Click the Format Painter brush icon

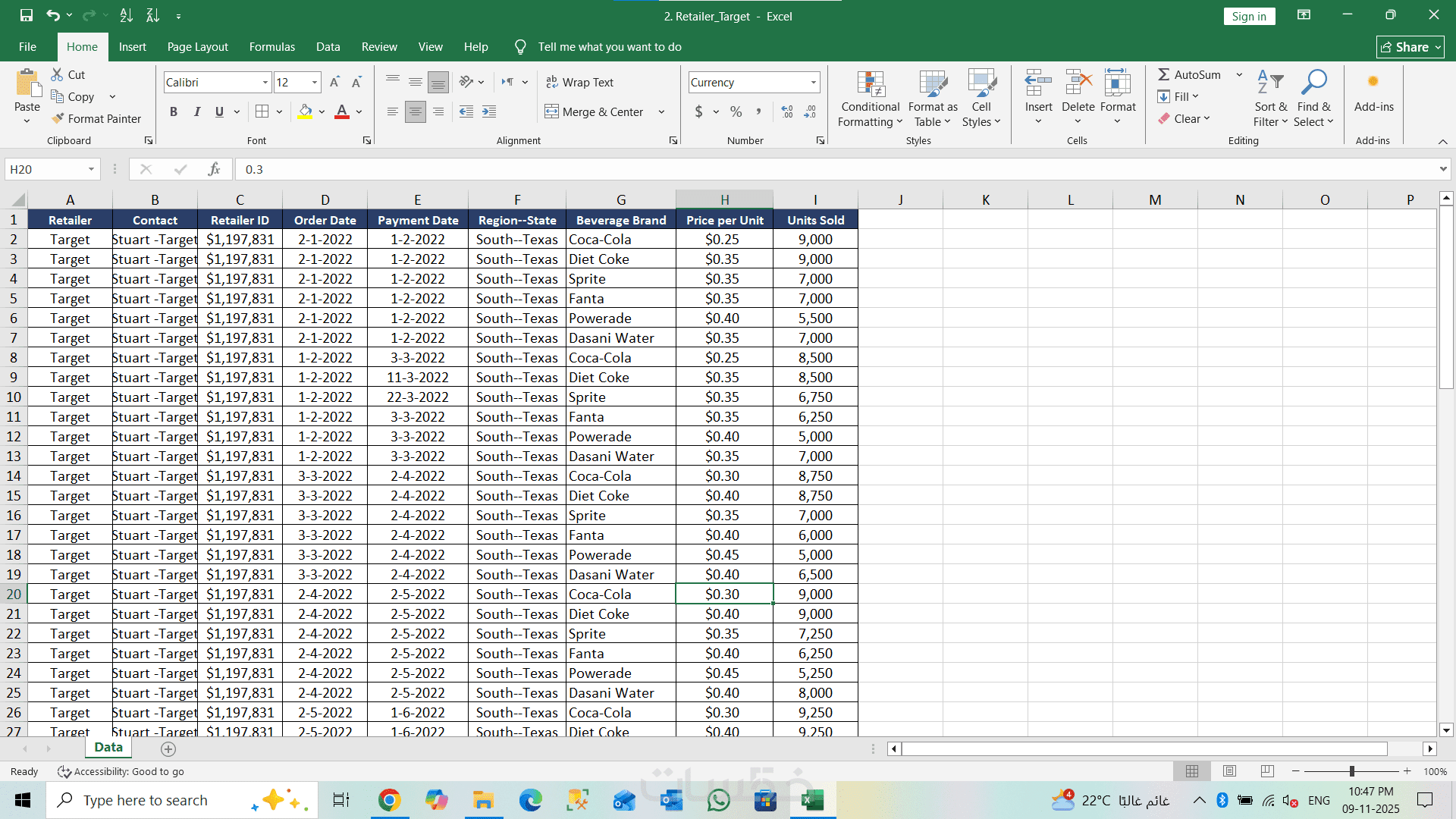click(58, 118)
